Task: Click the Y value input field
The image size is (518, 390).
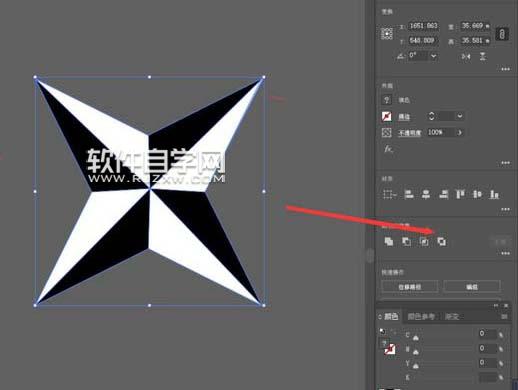Action: point(487,363)
